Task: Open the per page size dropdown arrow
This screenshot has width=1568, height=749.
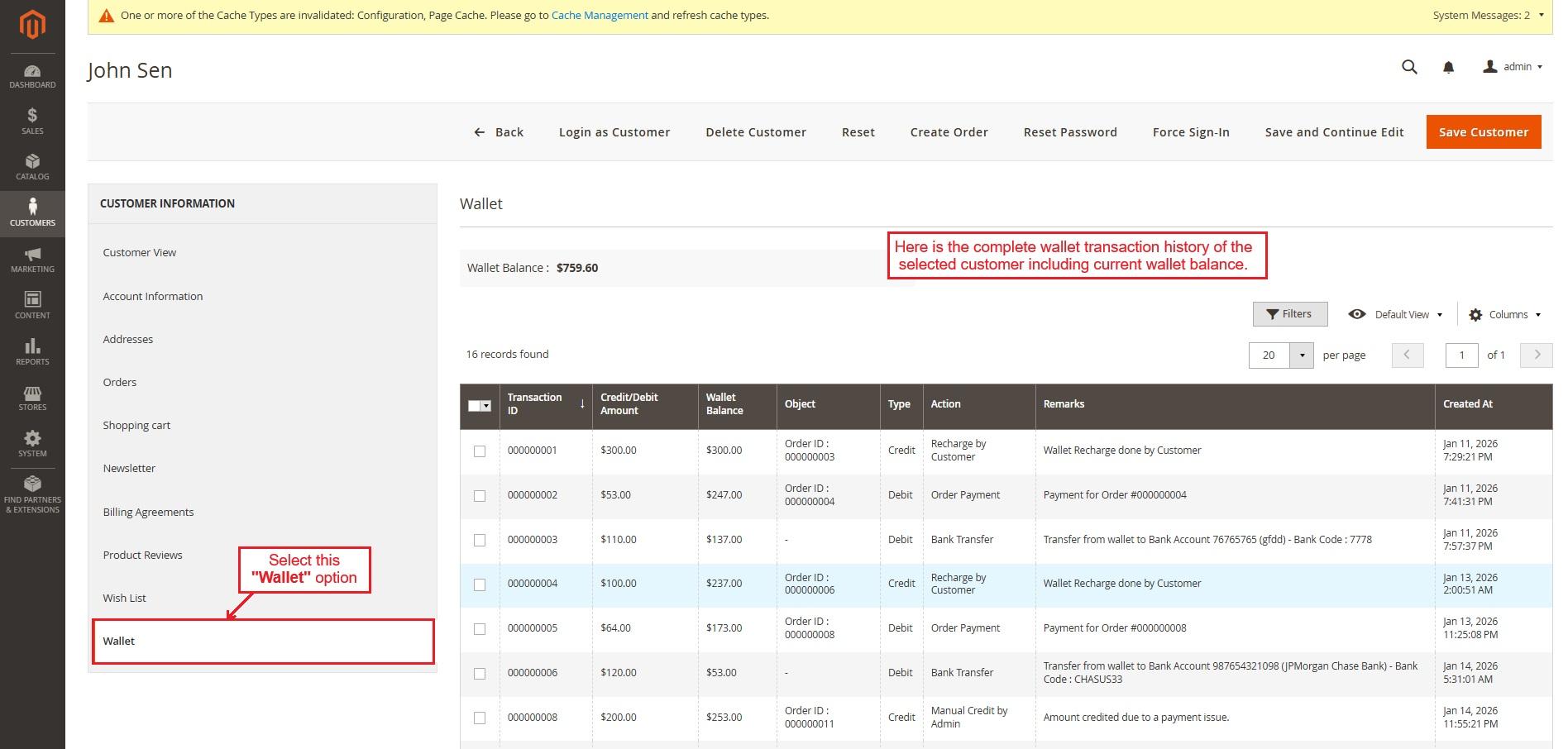Action: [1302, 355]
